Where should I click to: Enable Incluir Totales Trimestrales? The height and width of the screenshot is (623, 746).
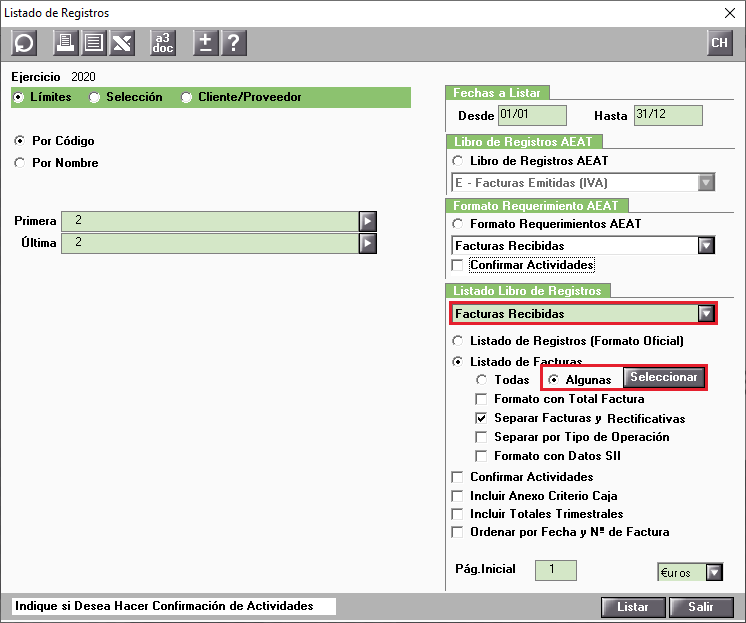tap(457, 514)
